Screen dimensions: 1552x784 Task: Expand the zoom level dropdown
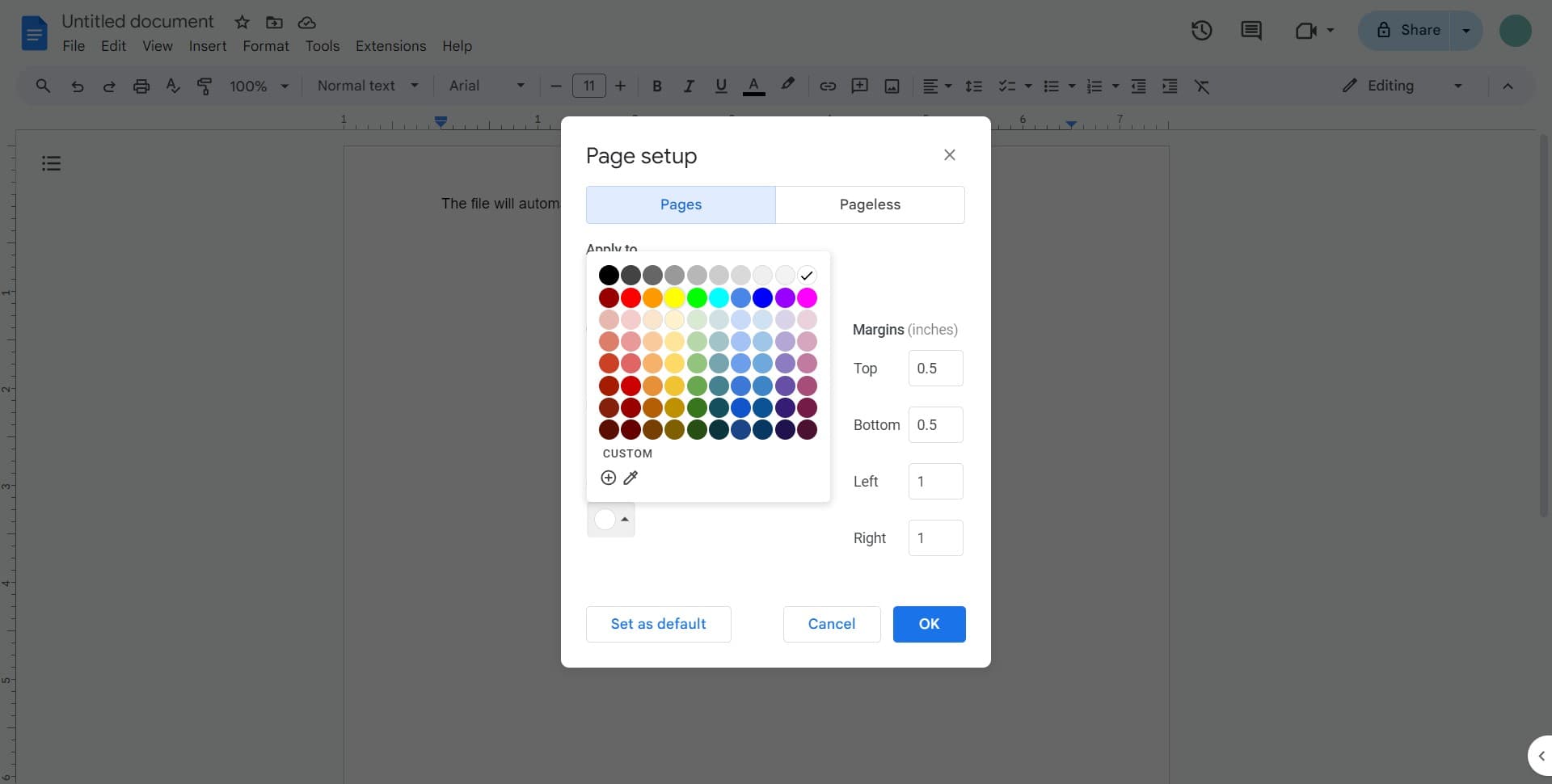(x=257, y=86)
